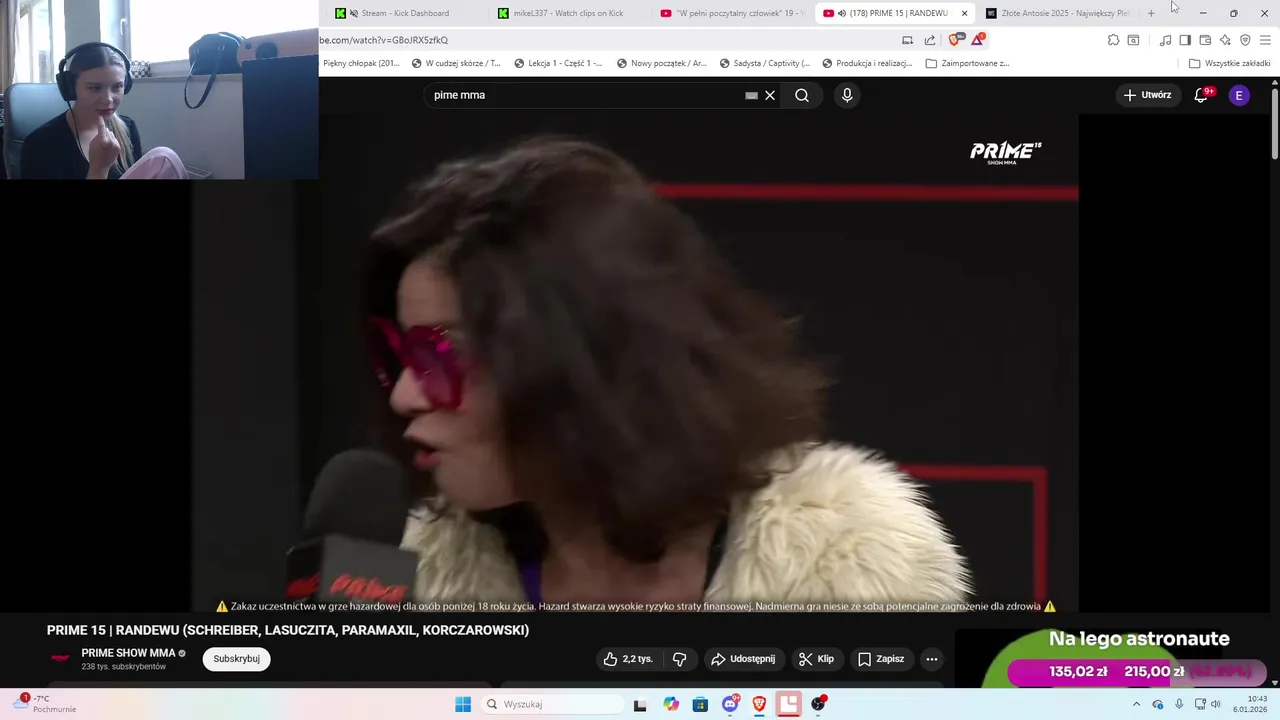Click the share page icon in address bar
The height and width of the screenshot is (720, 1280).
(930, 40)
